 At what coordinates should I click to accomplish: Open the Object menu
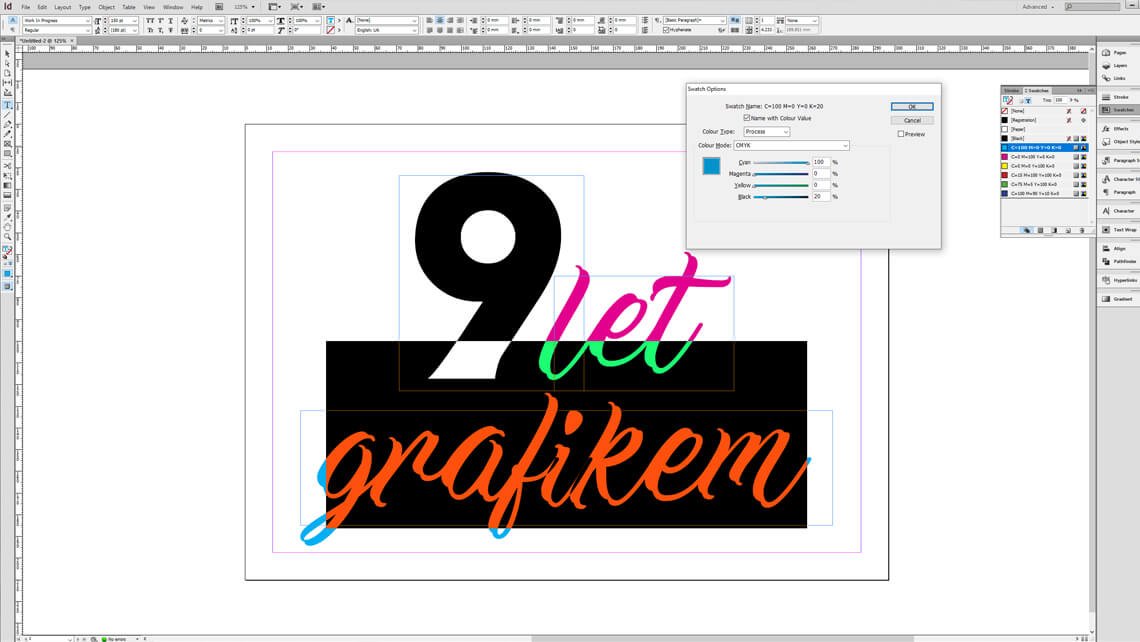point(106,7)
